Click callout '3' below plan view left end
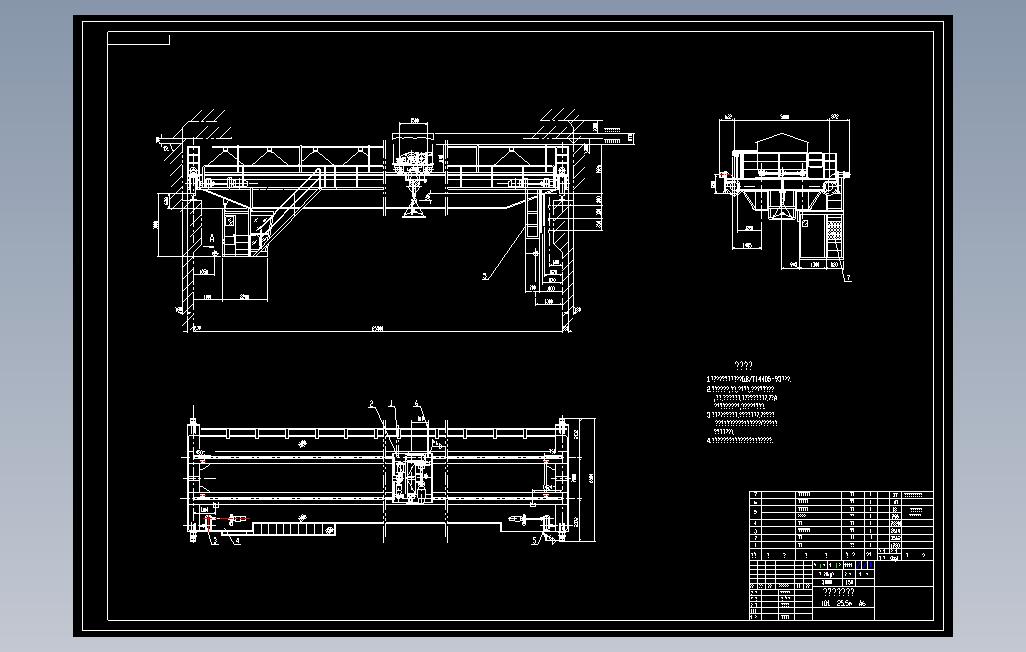Viewport: 1026px width, 652px height. pyautogui.click(x=215, y=541)
